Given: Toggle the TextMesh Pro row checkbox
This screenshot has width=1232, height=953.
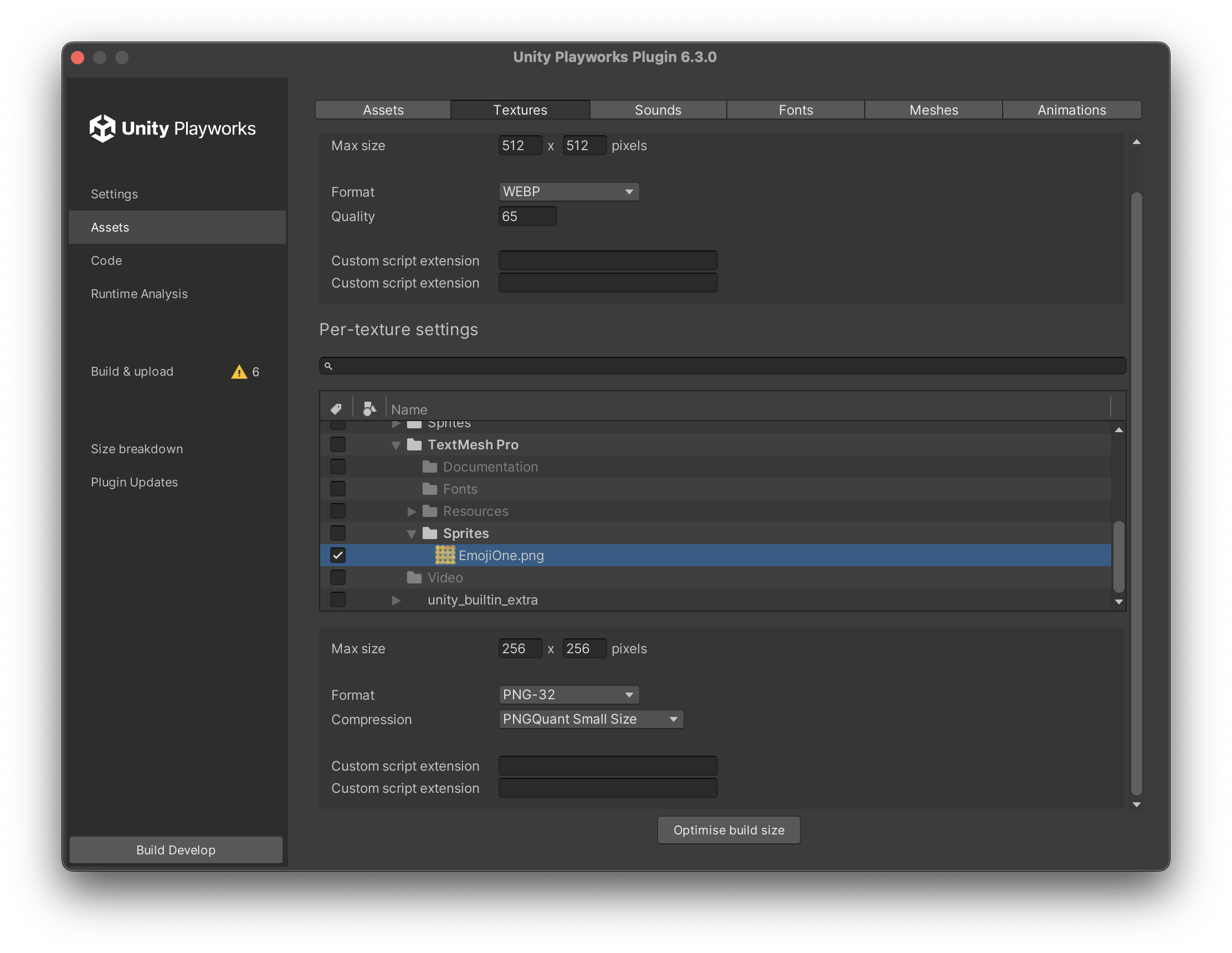Looking at the screenshot, I should pyautogui.click(x=338, y=444).
